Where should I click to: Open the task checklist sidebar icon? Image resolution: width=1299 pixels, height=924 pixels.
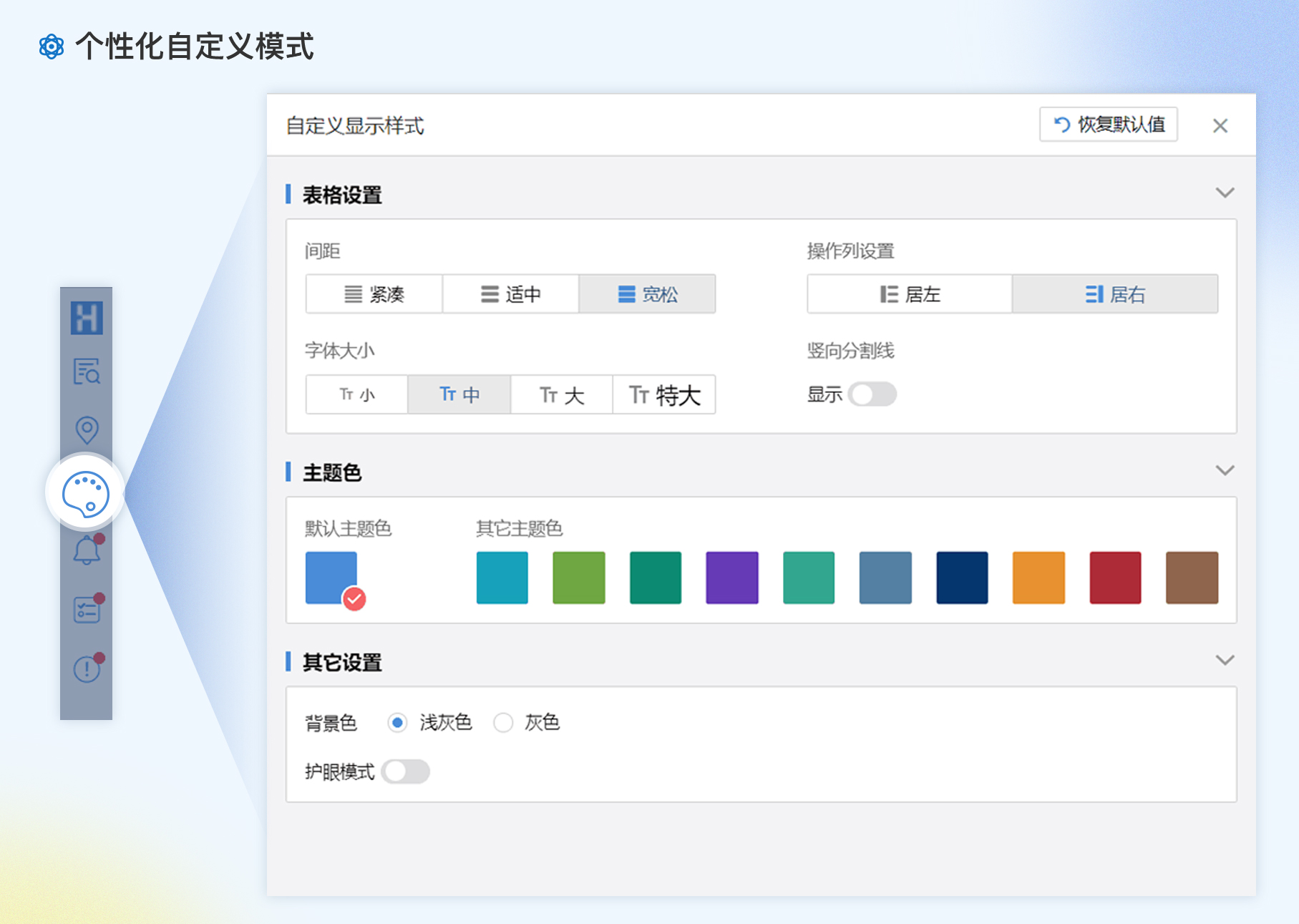pos(87,610)
